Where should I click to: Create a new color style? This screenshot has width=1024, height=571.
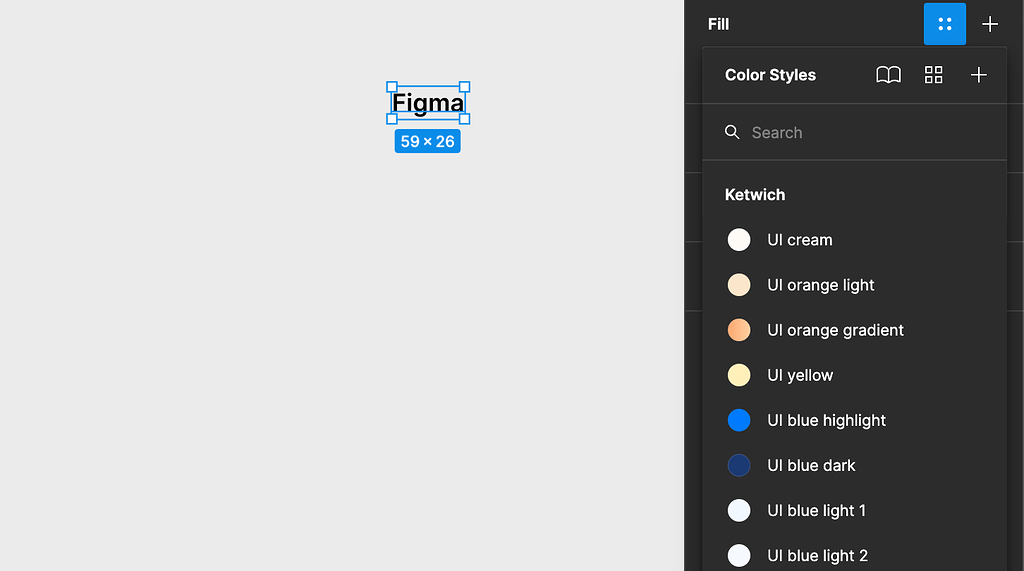tap(979, 75)
